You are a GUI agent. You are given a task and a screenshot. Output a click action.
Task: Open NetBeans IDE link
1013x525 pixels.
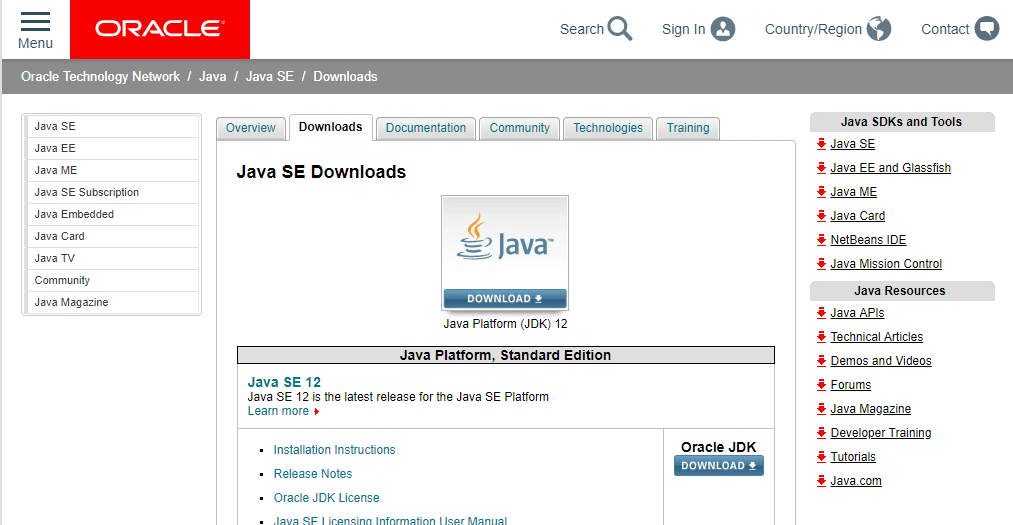point(868,240)
